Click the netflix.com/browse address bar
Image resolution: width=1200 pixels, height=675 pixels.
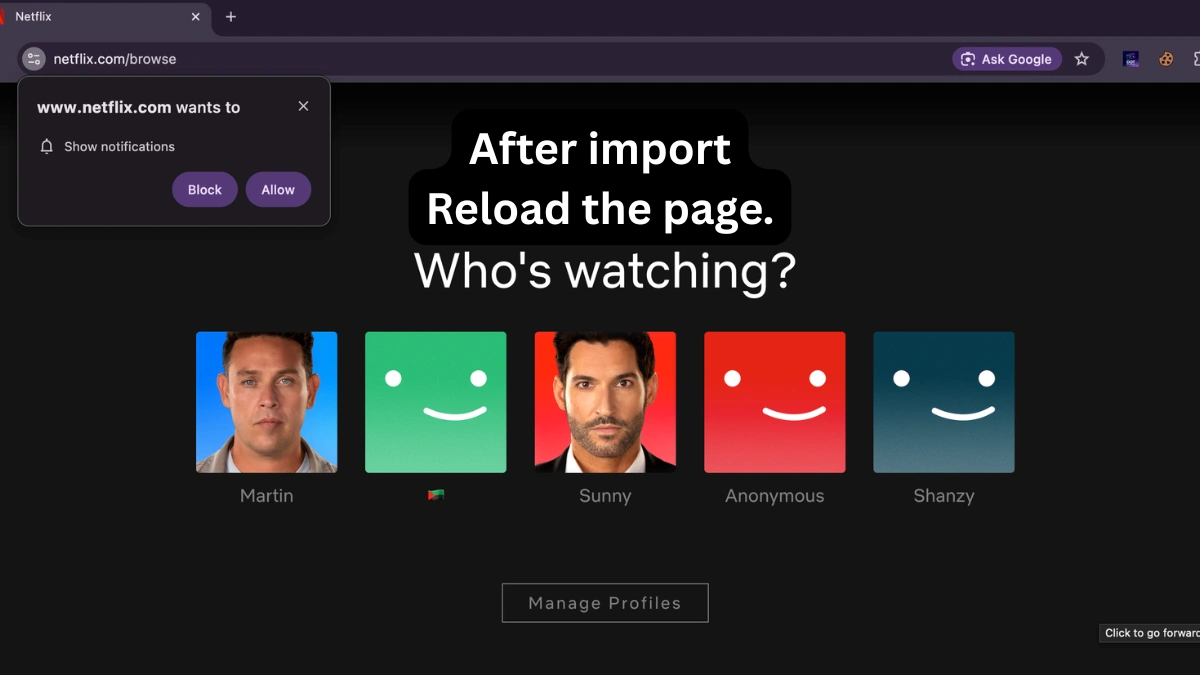coord(500,59)
